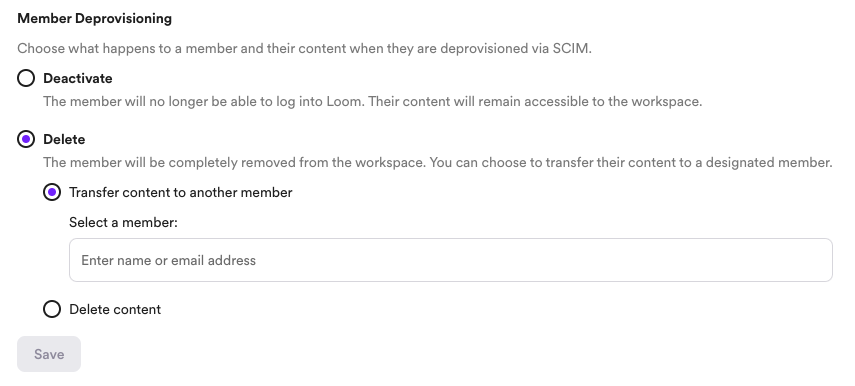Click the "Enter name or email address" placeholder
855x386 pixels.
tap(168, 261)
